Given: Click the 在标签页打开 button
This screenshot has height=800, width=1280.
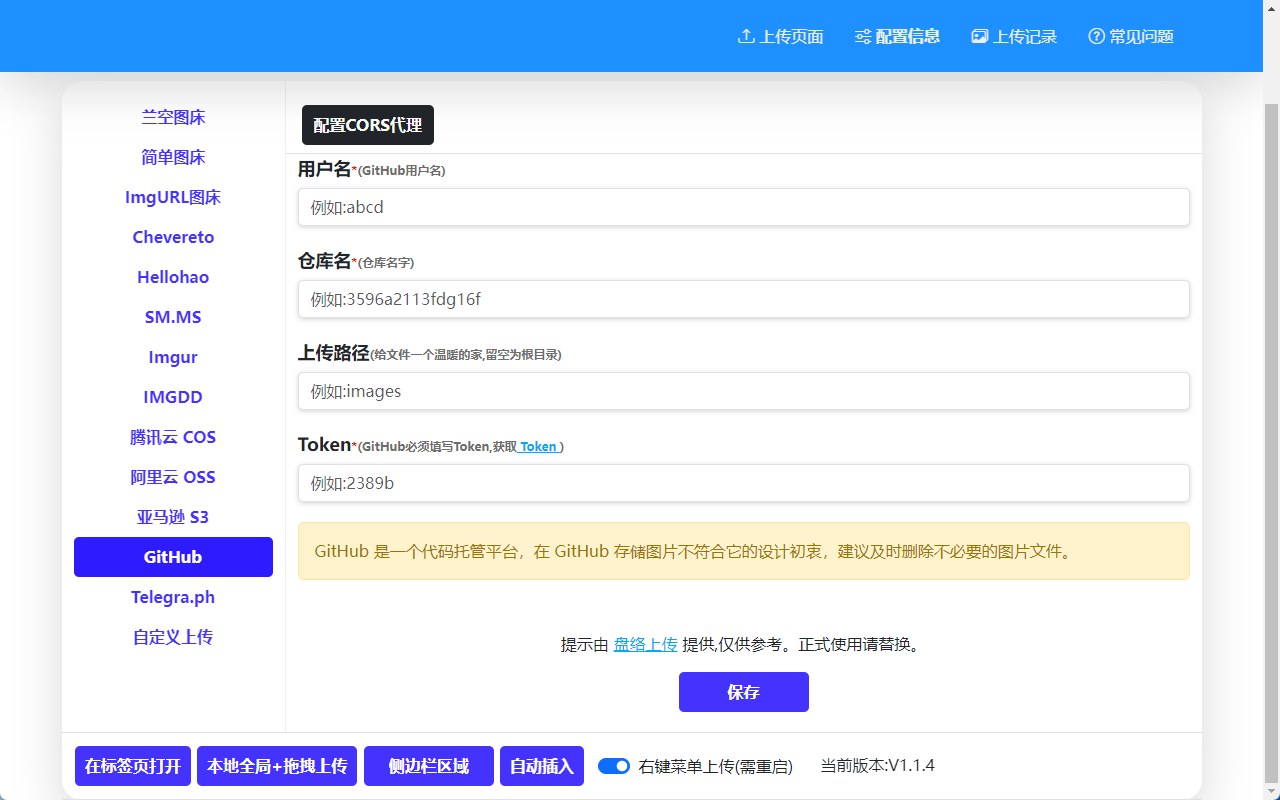Looking at the screenshot, I should pos(132,766).
